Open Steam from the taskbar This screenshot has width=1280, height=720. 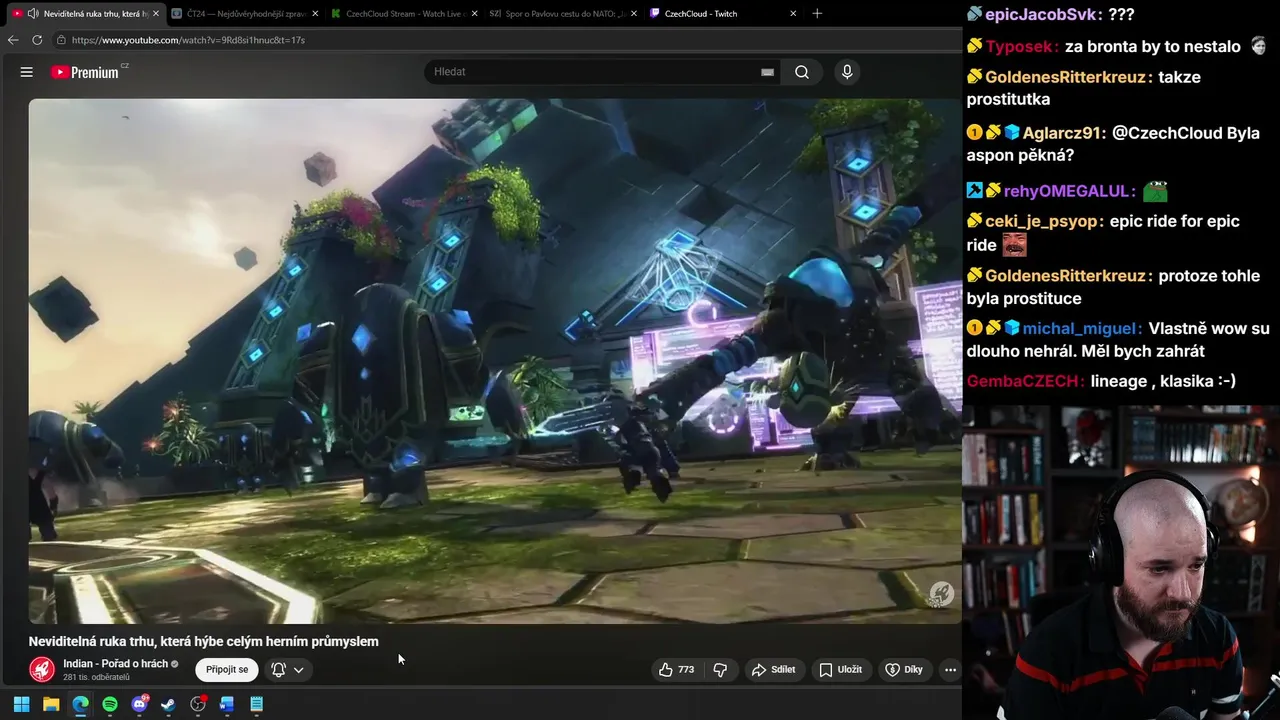168,704
